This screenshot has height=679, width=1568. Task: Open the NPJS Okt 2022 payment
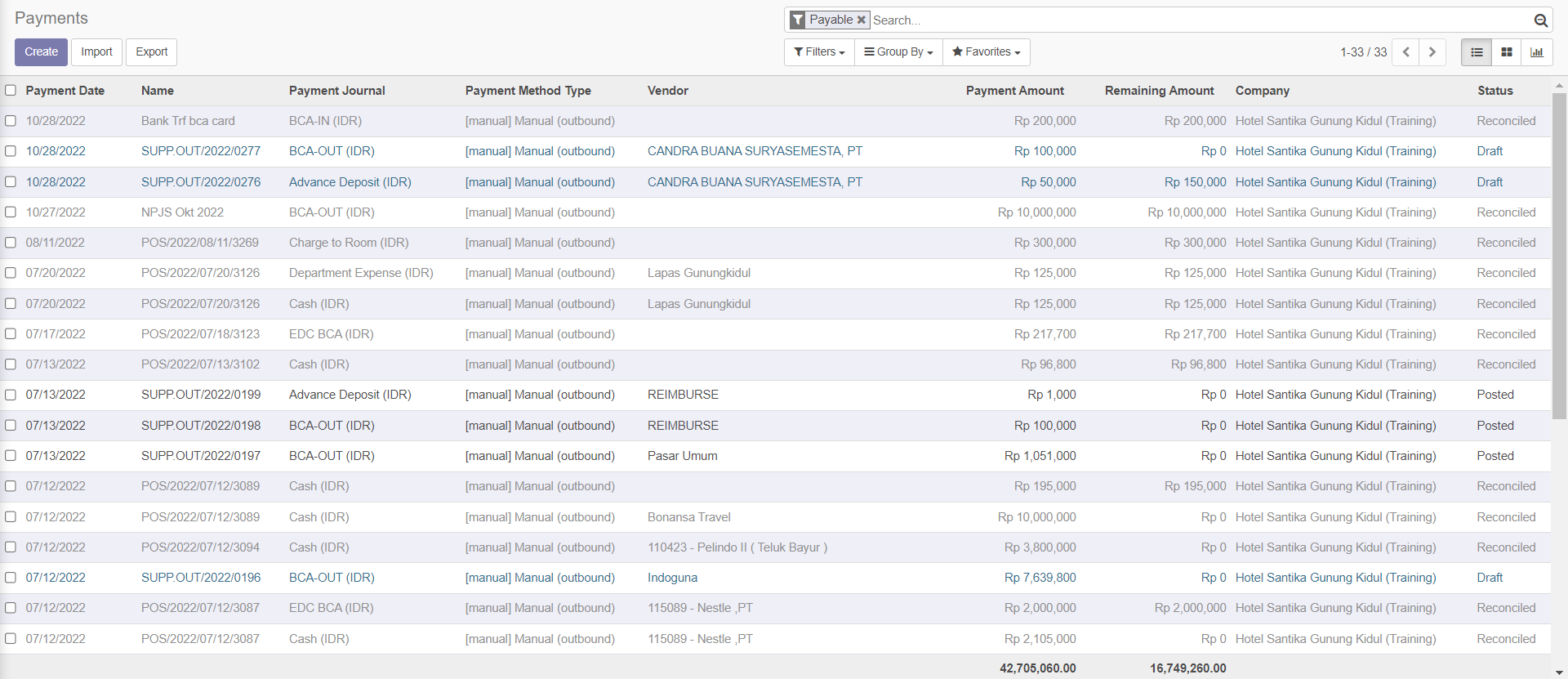tap(182, 212)
